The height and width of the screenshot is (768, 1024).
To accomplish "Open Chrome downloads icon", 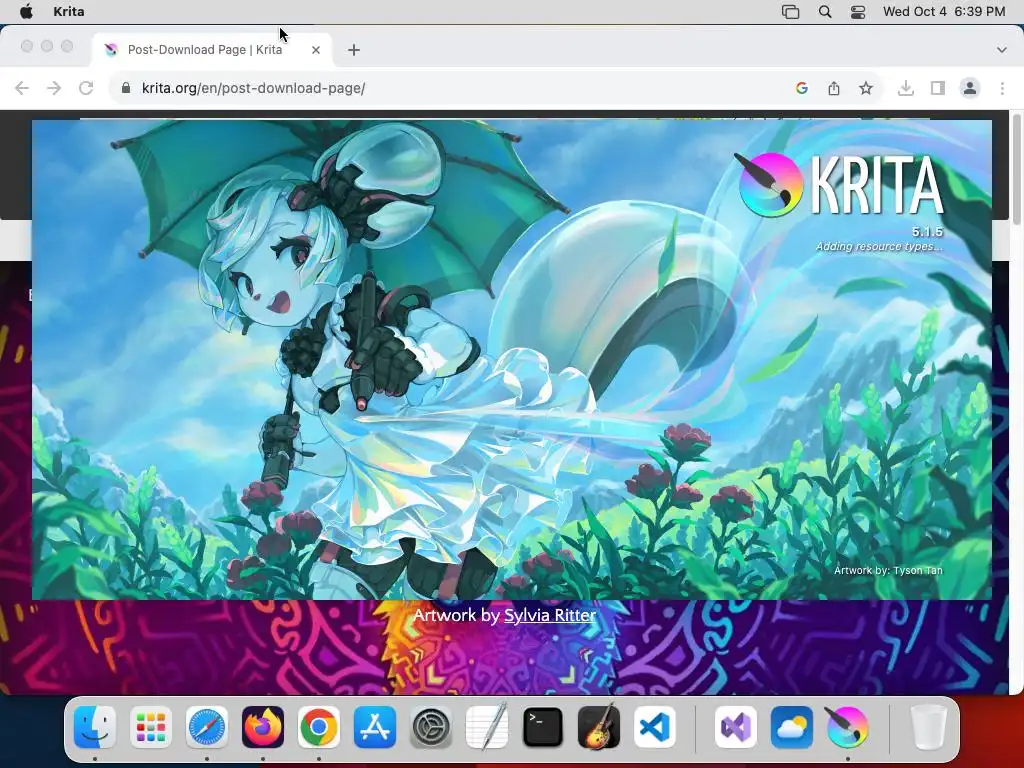I will pos(906,88).
